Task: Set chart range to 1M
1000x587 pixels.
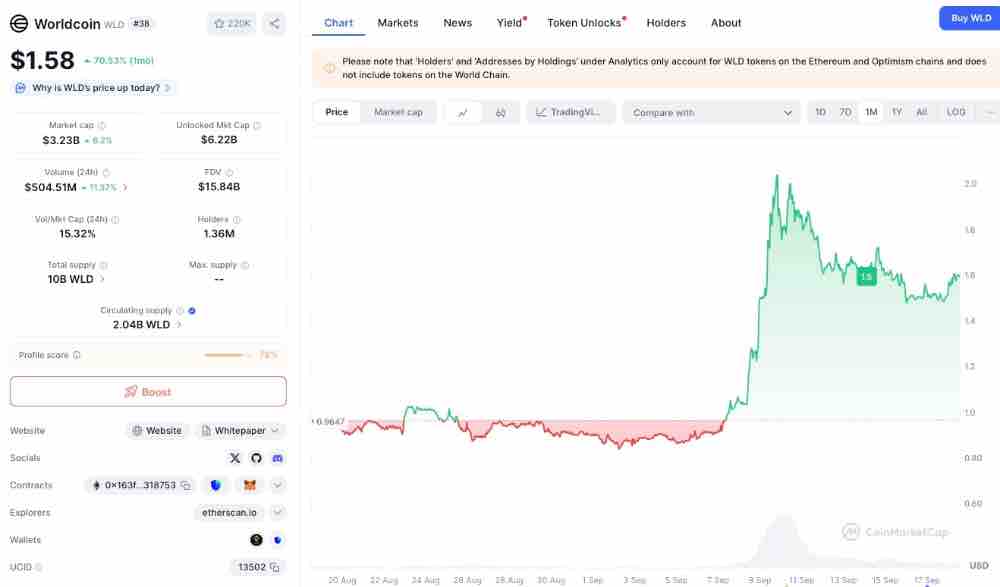Action: tap(871, 112)
